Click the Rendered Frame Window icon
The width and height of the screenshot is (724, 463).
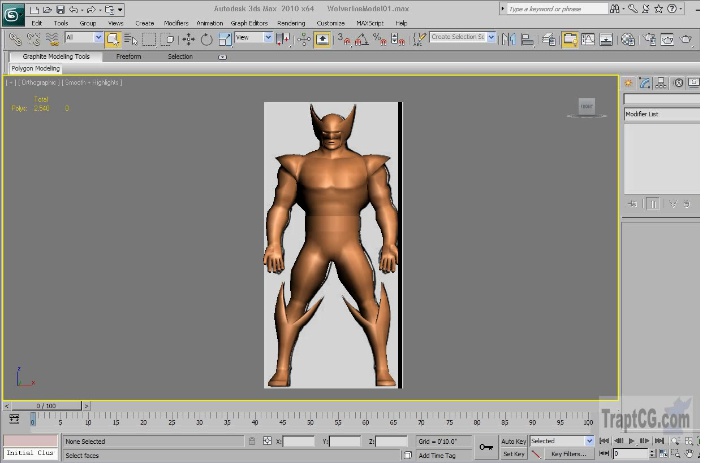tap(667, 39)
